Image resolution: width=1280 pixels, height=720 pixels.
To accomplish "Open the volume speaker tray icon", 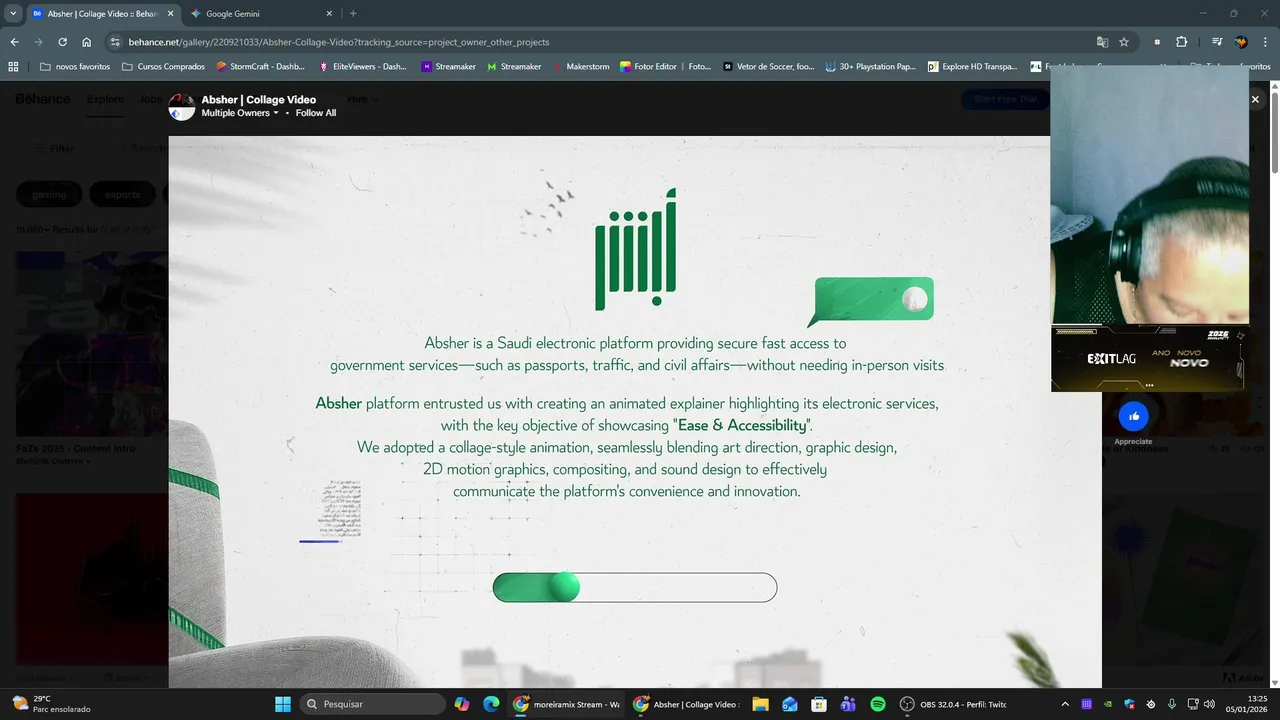I will (x=1208, y=704).
